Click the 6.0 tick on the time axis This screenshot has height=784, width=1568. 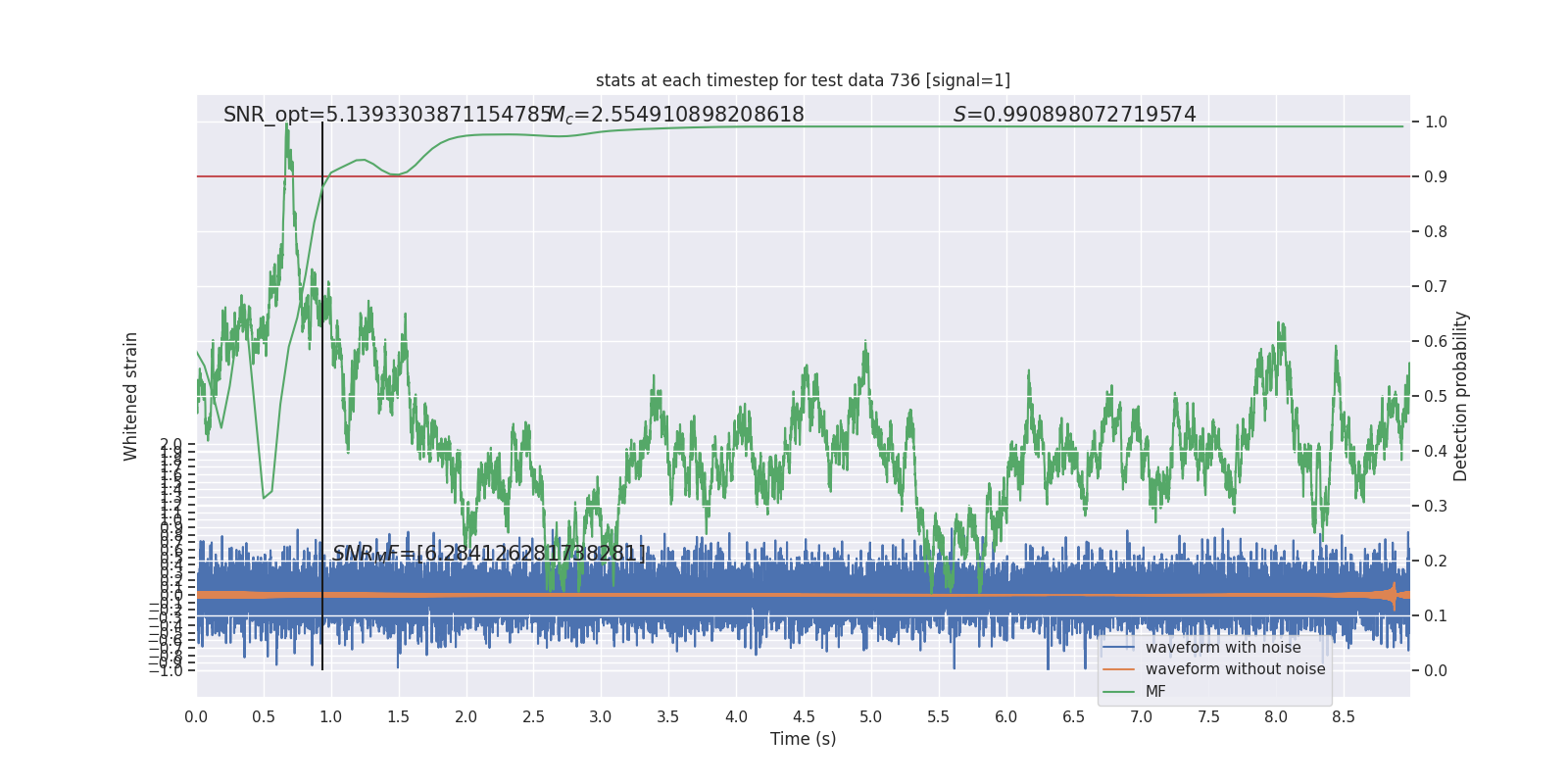1006,717
